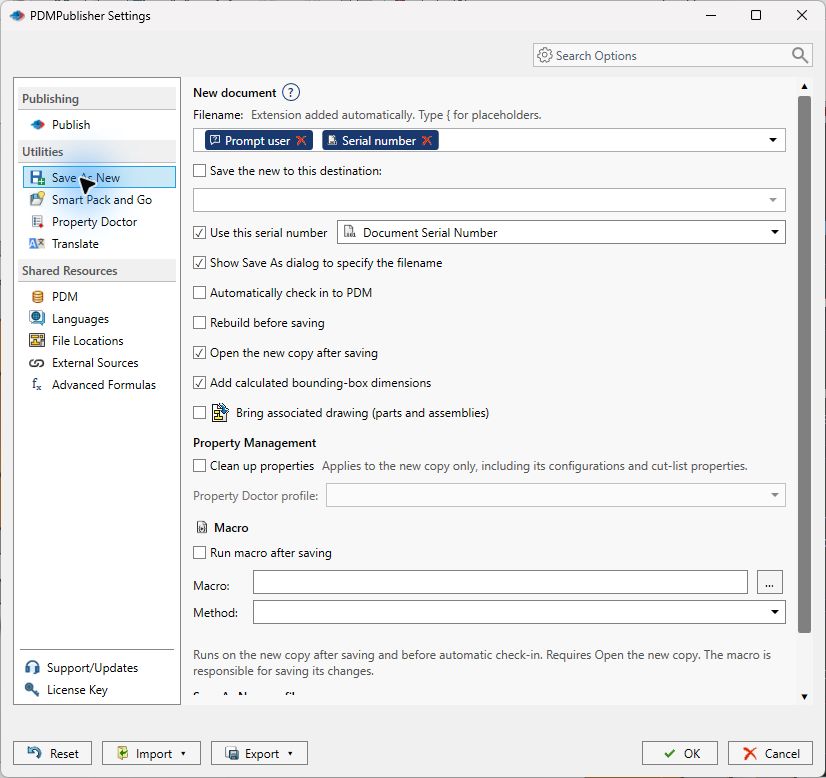Click the Support/Updates headset icon

[32, 667]
